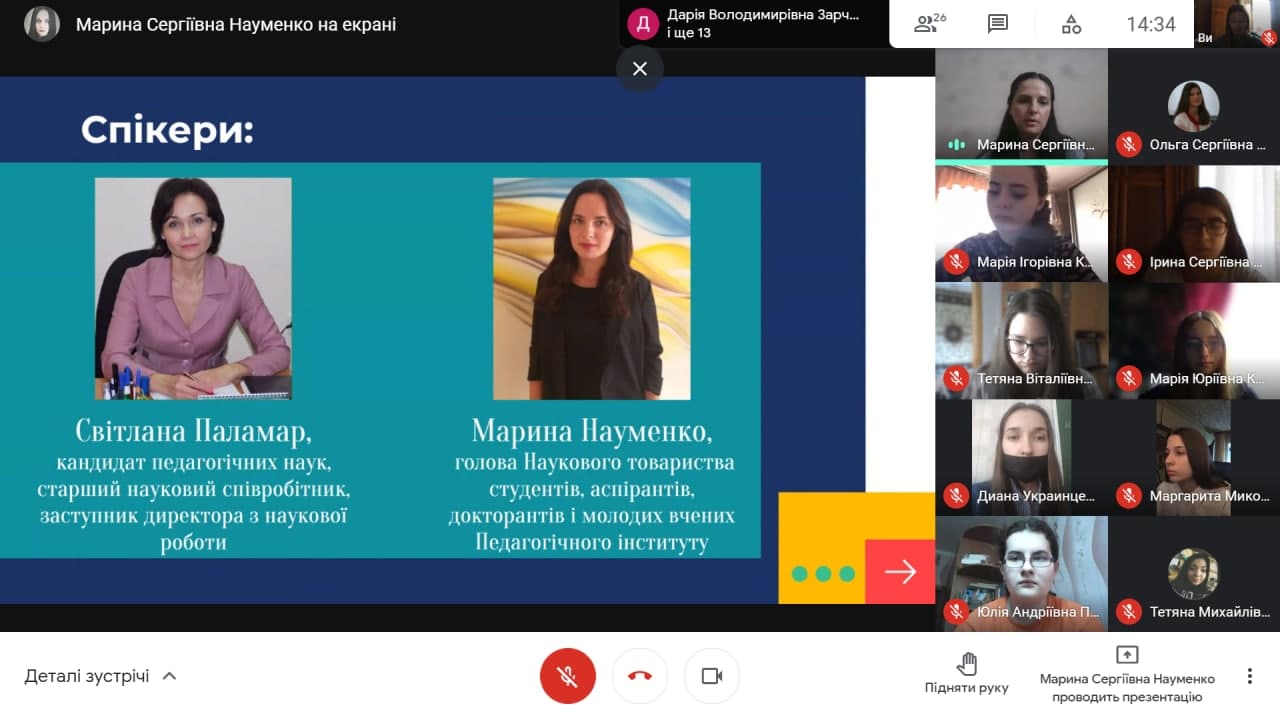Click the three green dots on slide
This screenshot has height=720, width=1280.
click(x=822, y=574)
